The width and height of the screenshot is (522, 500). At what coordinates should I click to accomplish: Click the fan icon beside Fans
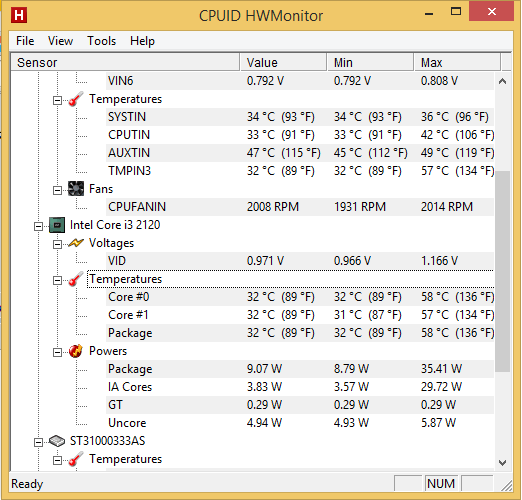pos(76,189)
